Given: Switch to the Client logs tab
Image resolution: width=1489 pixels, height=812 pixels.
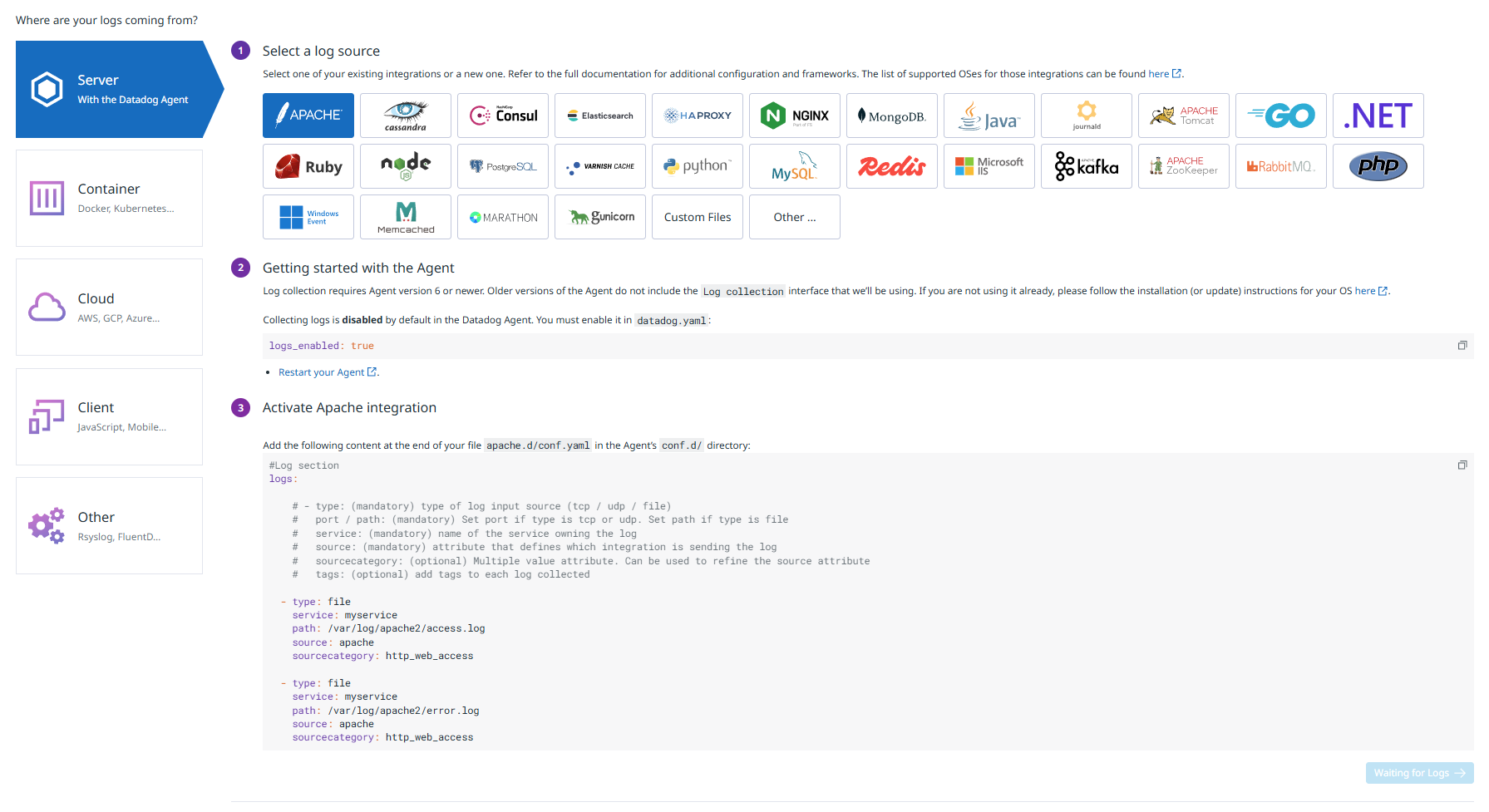Looking at the screenshot, I should (109, 416).
